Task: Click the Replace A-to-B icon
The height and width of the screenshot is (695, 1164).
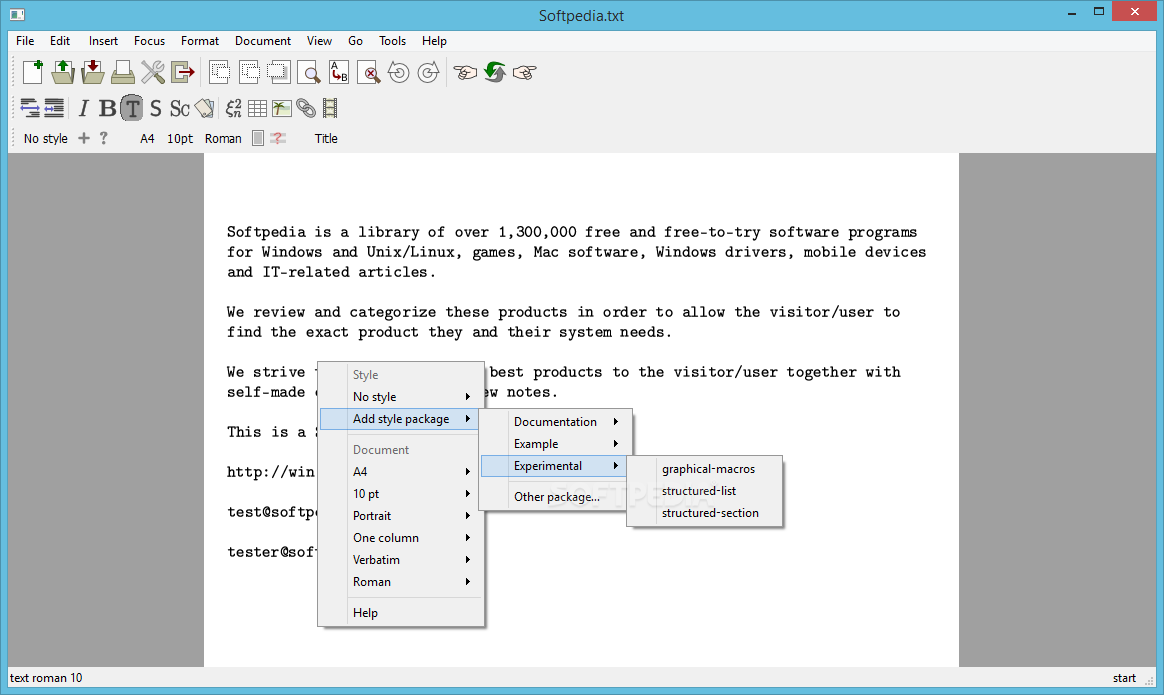Action: (339, 72)
